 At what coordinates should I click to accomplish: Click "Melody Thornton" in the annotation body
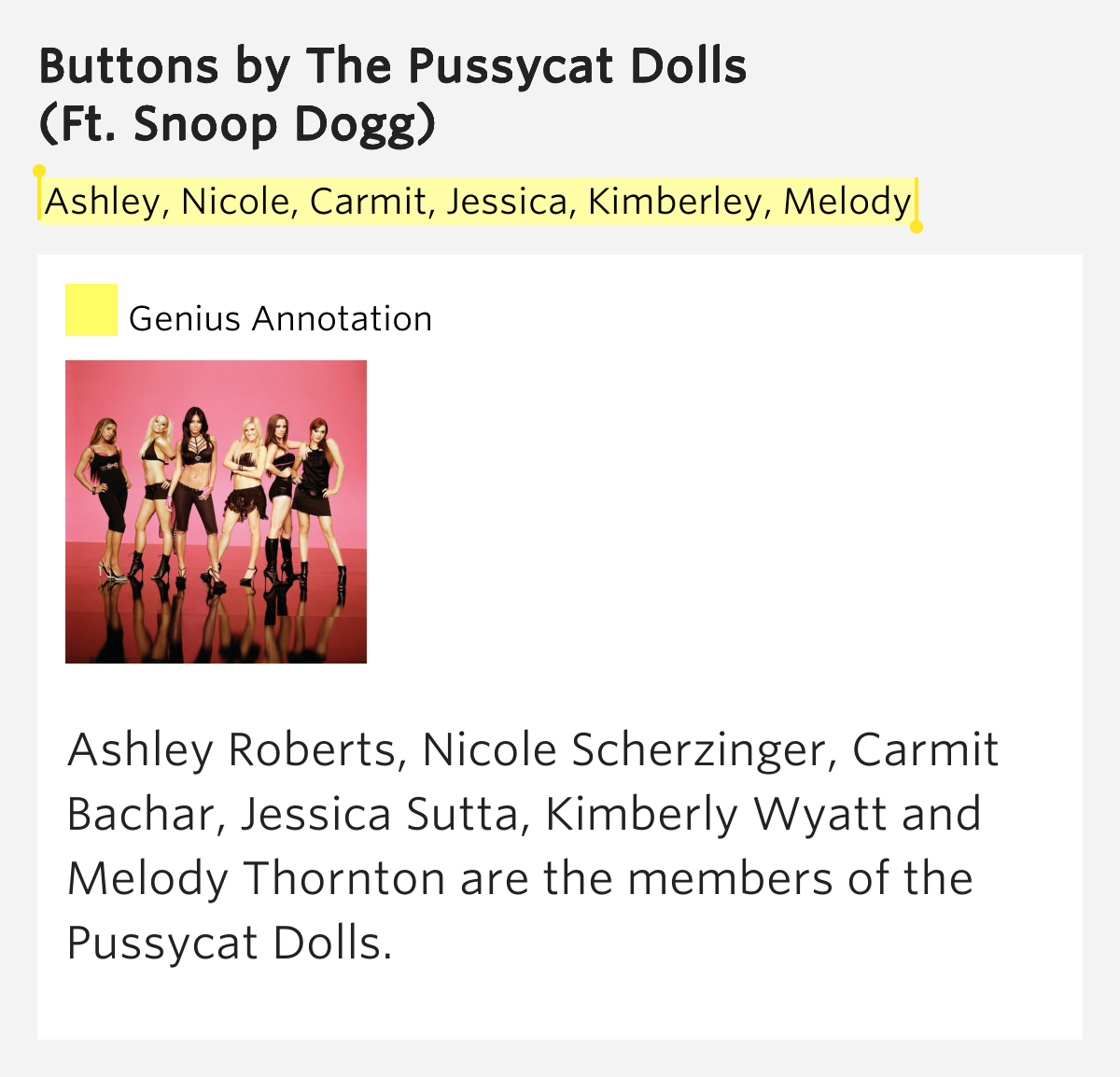[x=256, y=879]
